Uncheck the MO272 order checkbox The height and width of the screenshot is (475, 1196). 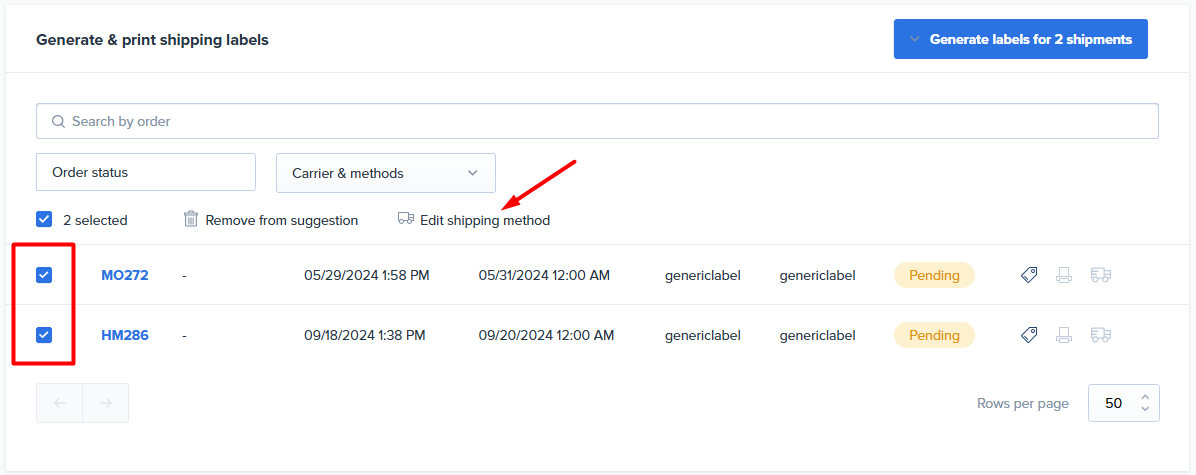pyautogui.click(x=44, y=275)
